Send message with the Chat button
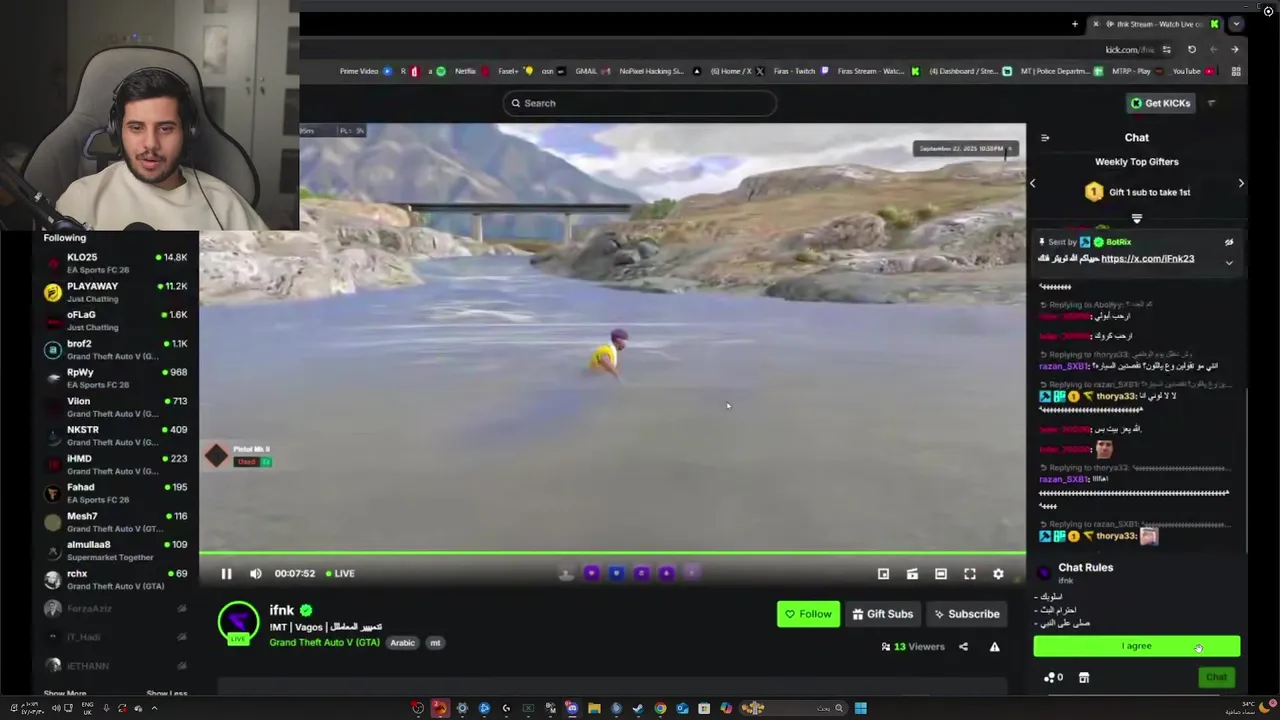 1216,677
